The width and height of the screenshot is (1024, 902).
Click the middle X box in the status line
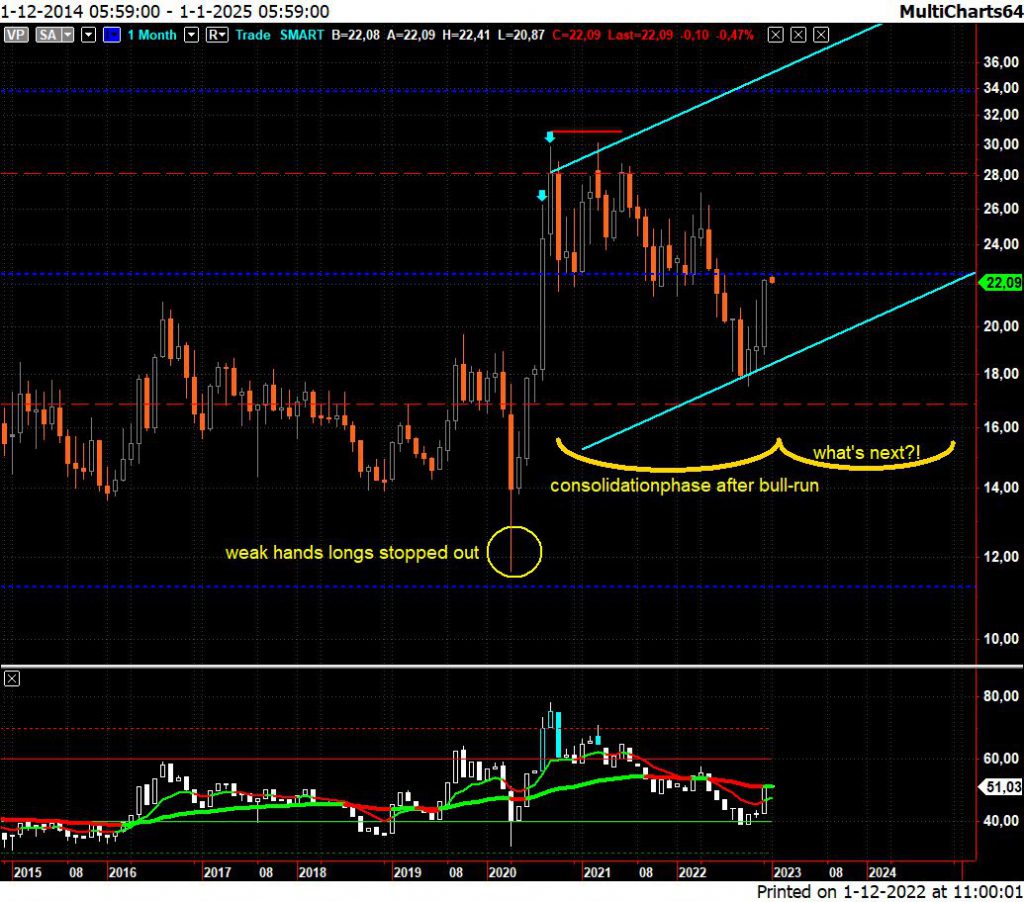pyautogui.click(x=798, y=34)
